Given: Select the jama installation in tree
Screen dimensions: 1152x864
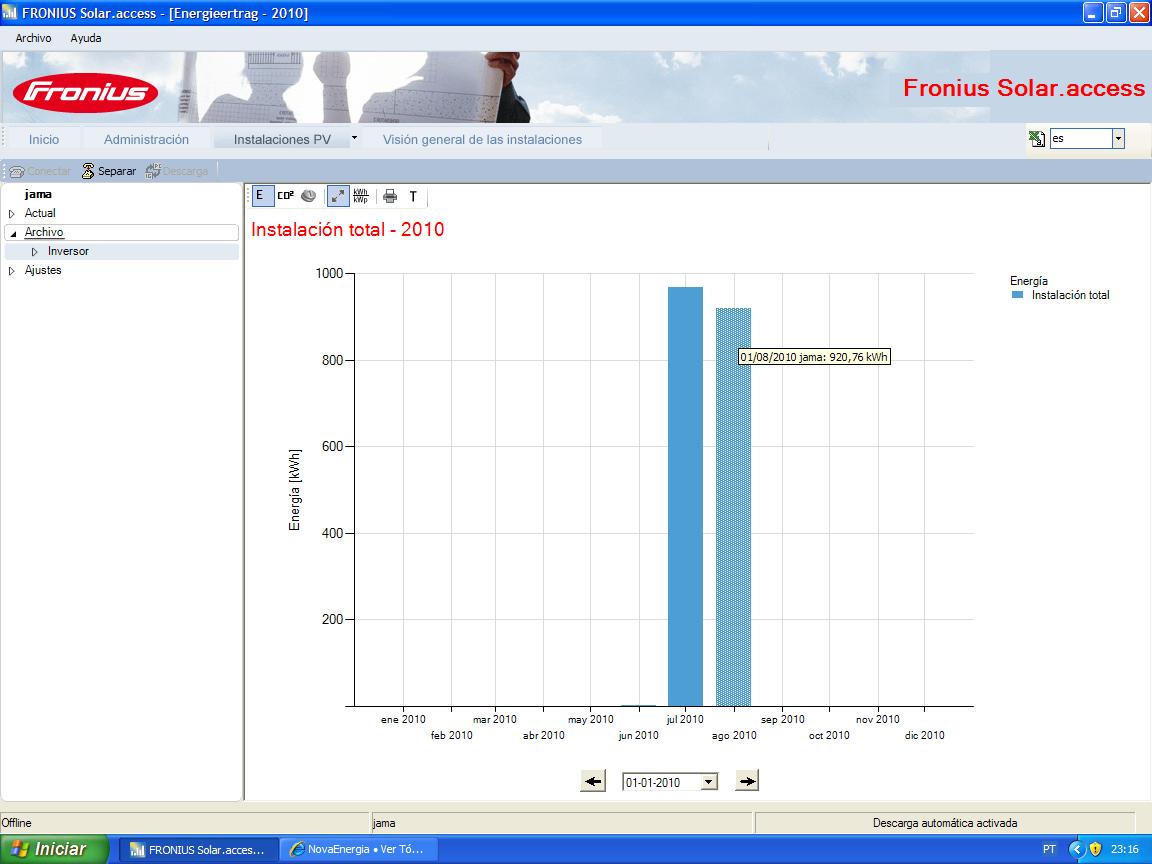Looking at the screenshot, I should (38, 195).
